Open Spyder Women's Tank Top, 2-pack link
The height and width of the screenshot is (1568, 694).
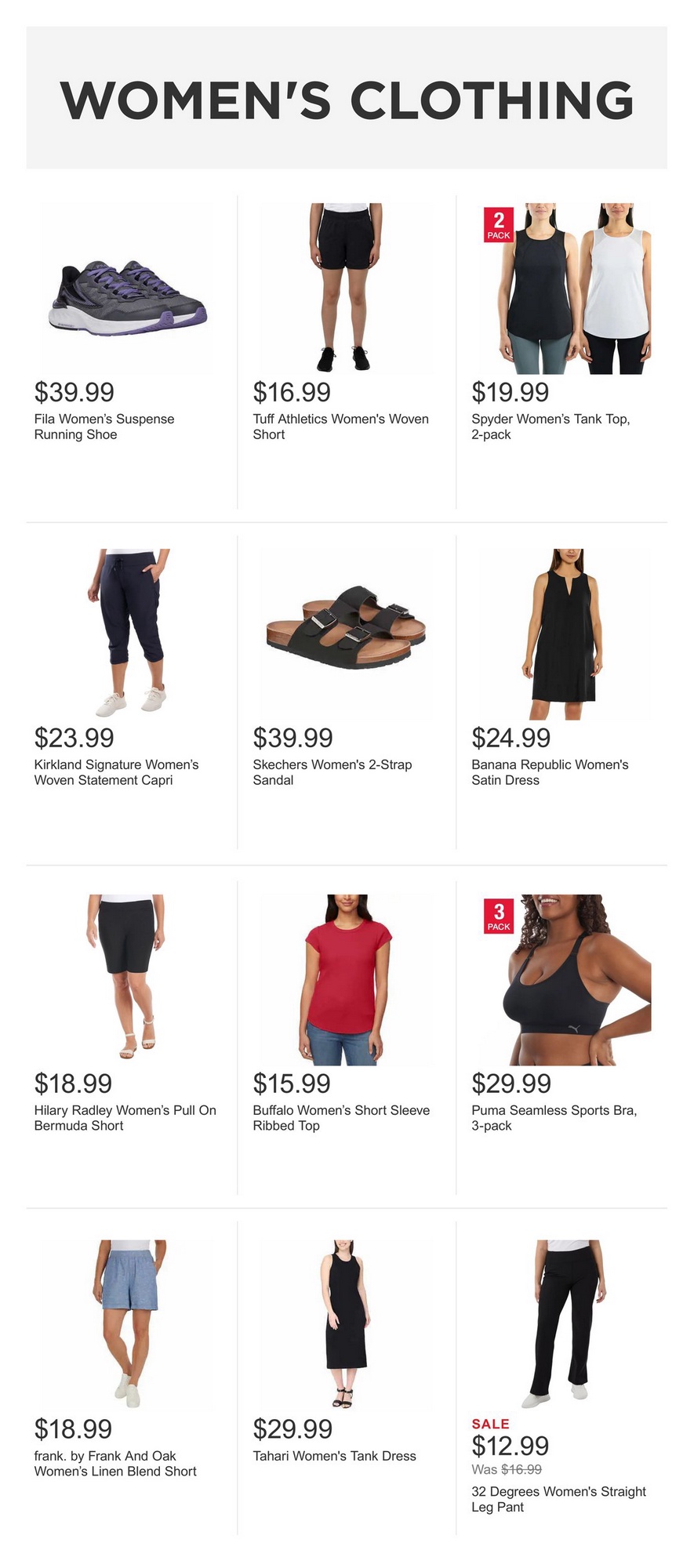550,426
